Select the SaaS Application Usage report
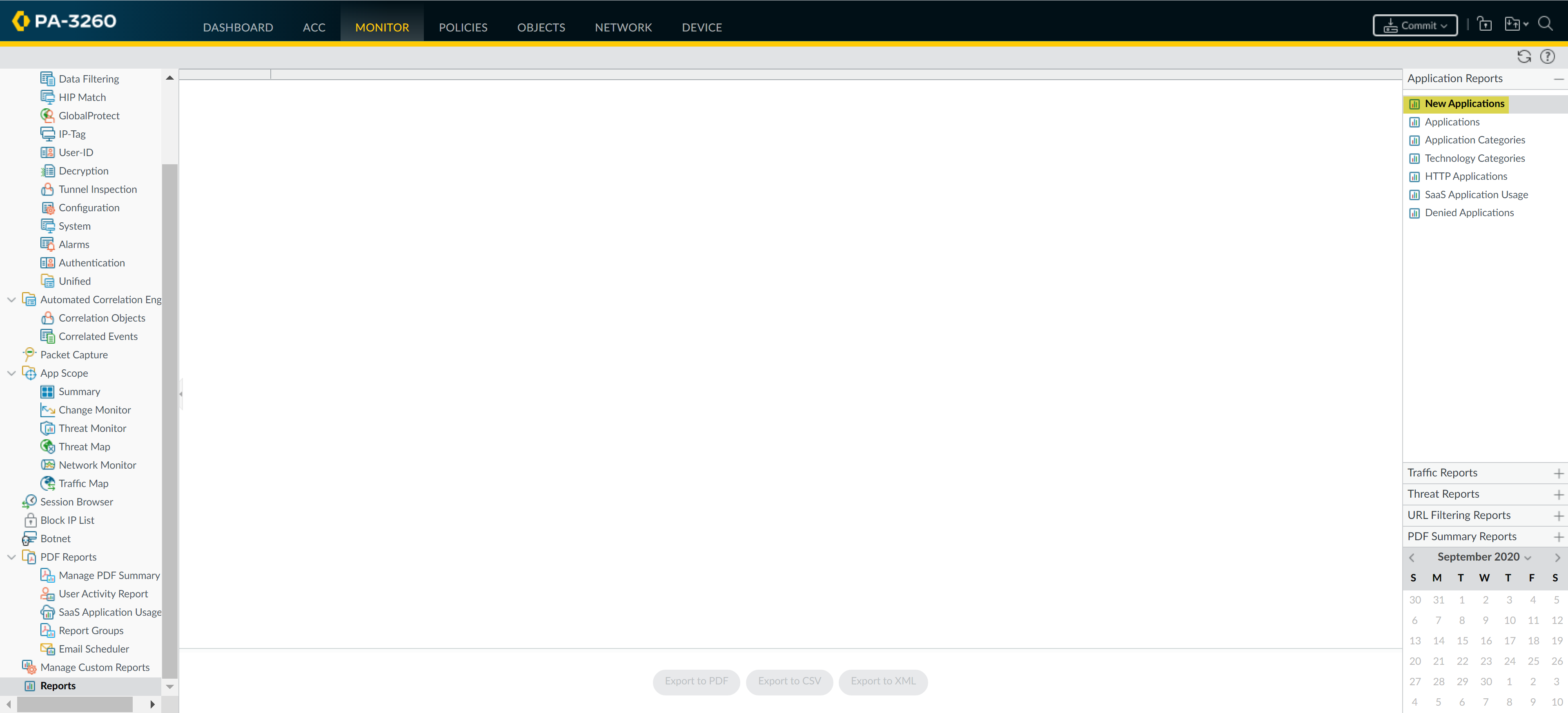 point(1476,194)
